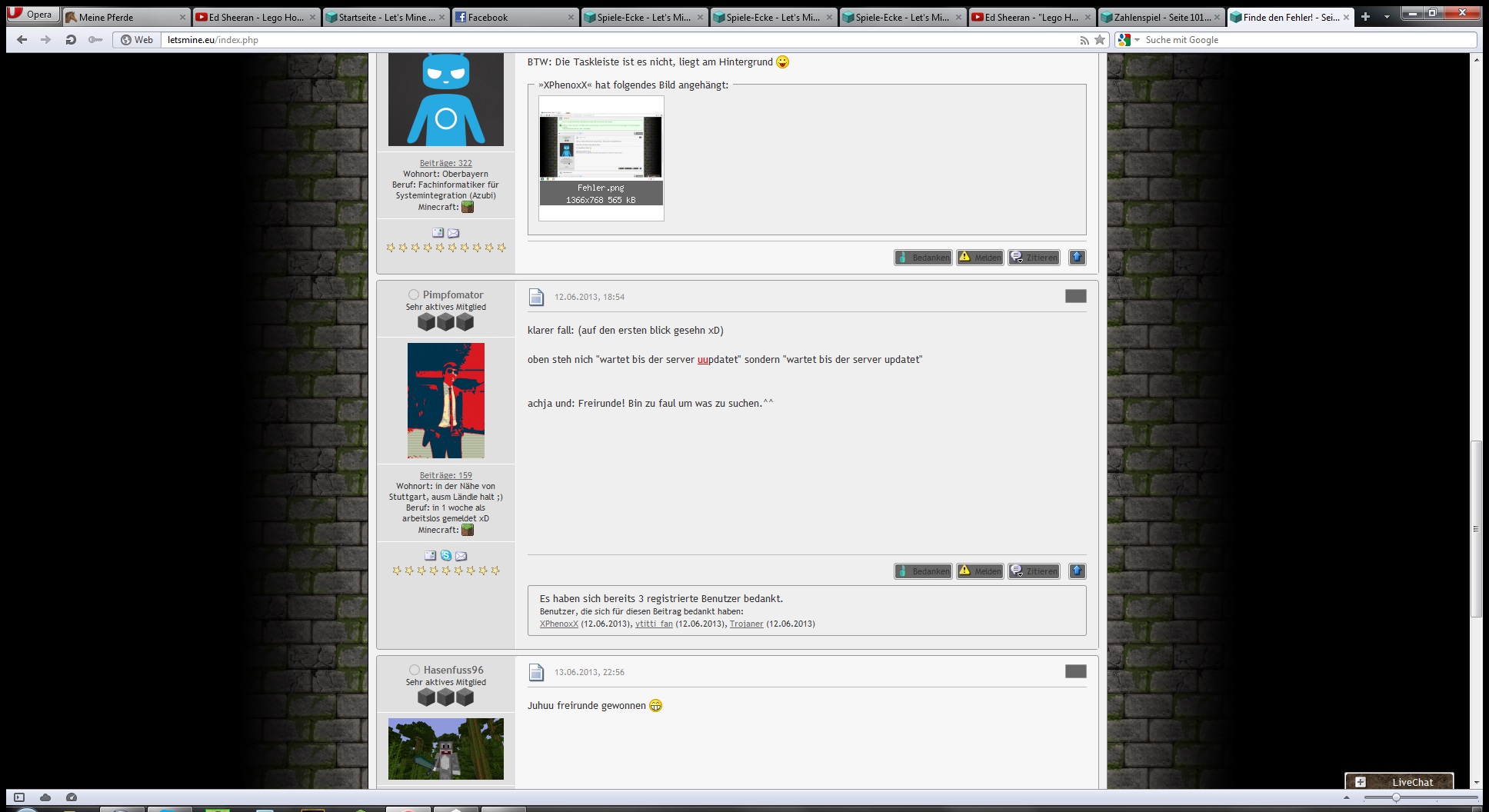Open XPhenoxX user profile link
This screenshot has width=1489, height=812.
558,624
